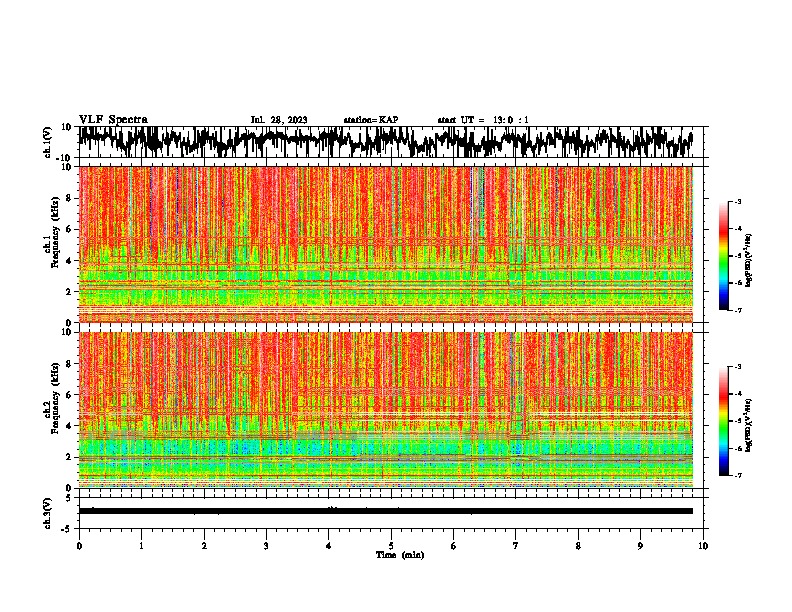792x612 pixels.
Task: Click the log(PSD) label beside ch.1 colorbar
Action: click(x=748, y=261)
